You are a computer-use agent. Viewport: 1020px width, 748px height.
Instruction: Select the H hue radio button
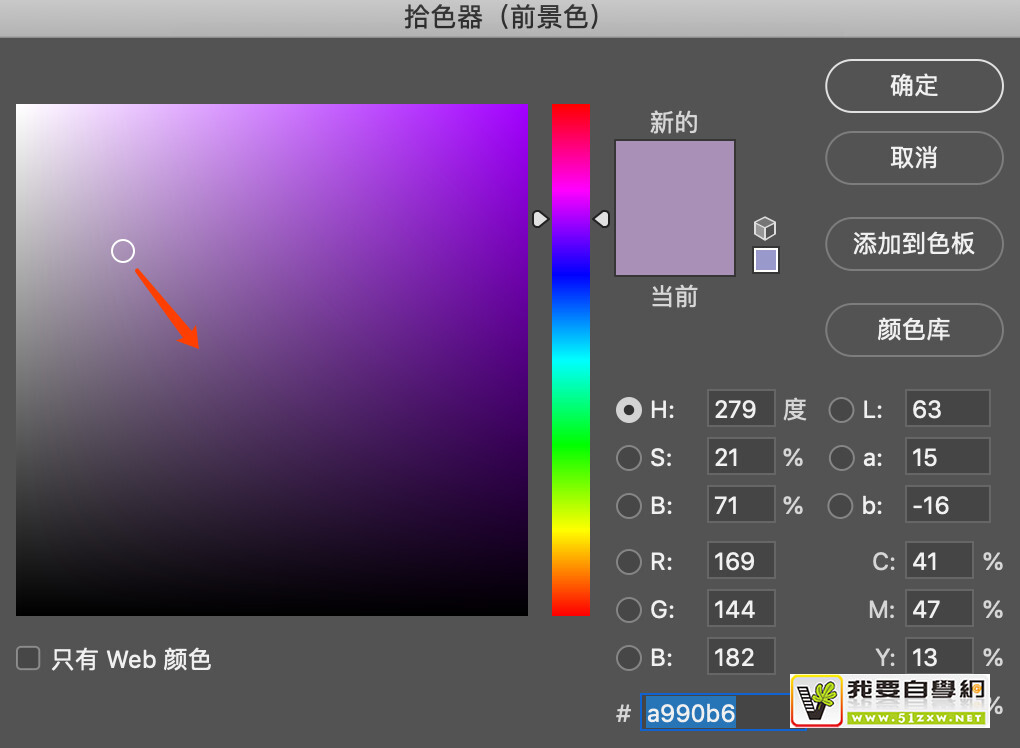629,409
